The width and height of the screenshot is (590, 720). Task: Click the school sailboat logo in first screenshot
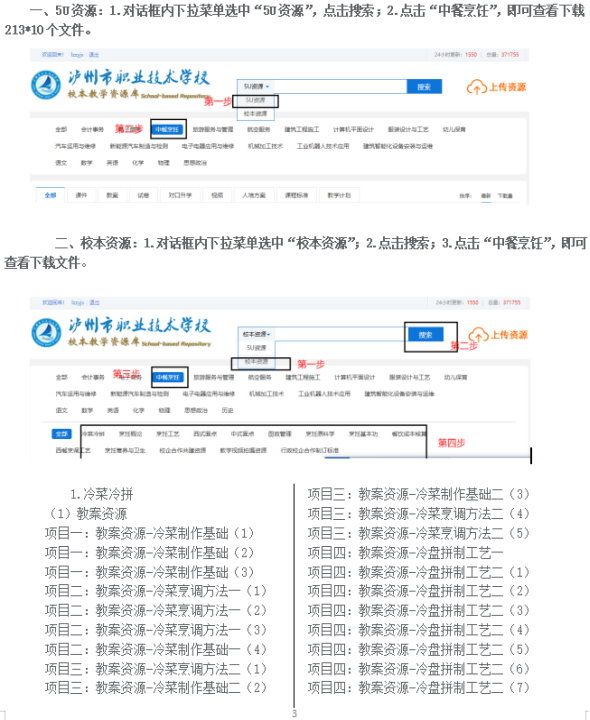(46, 85)
